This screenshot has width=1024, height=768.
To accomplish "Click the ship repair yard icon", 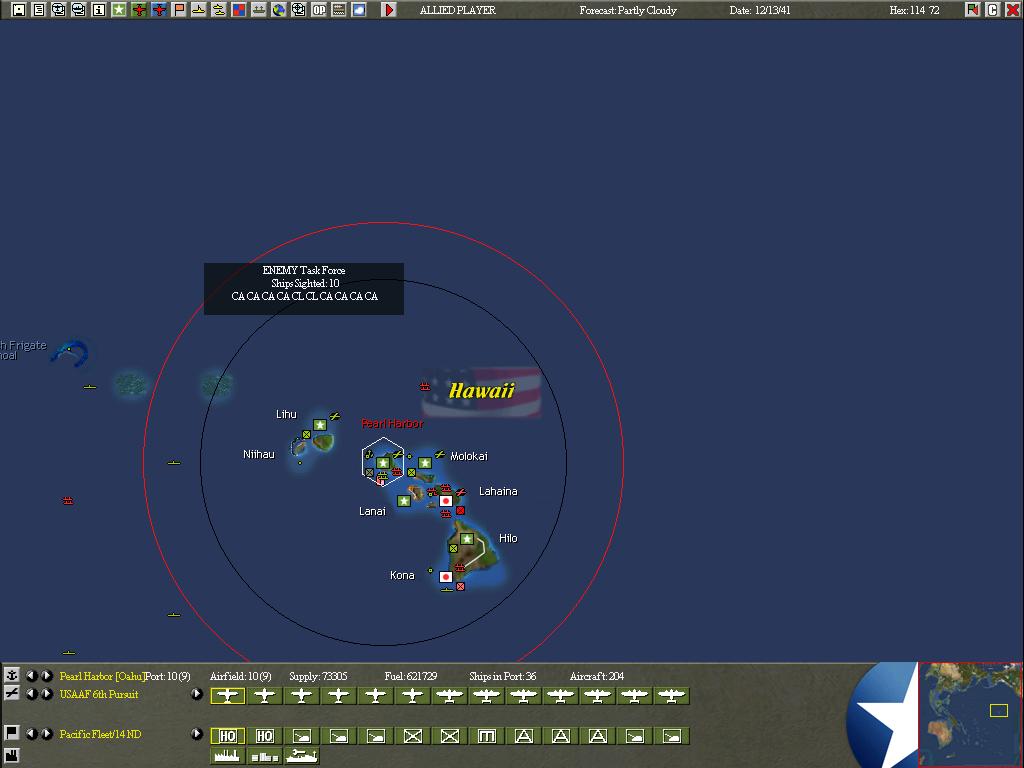I will pos(302,756).
